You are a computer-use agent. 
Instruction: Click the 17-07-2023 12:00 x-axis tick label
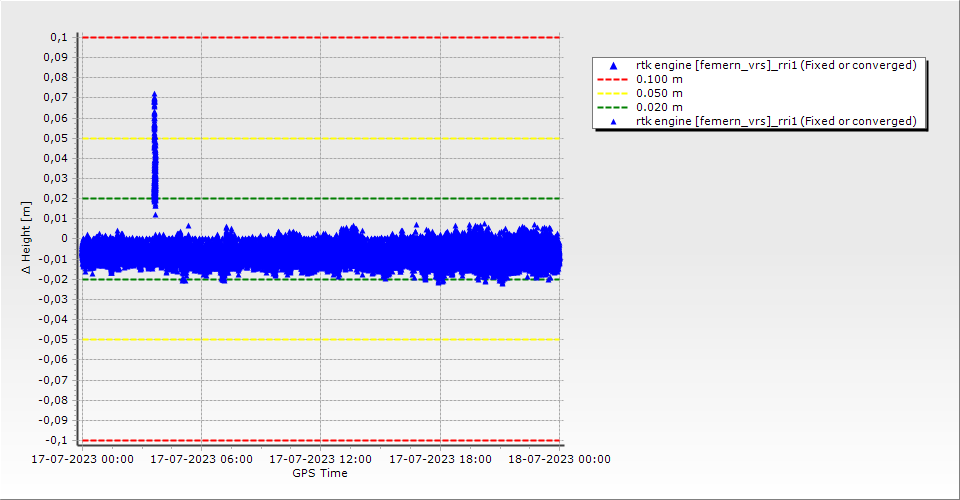[320, 459]
